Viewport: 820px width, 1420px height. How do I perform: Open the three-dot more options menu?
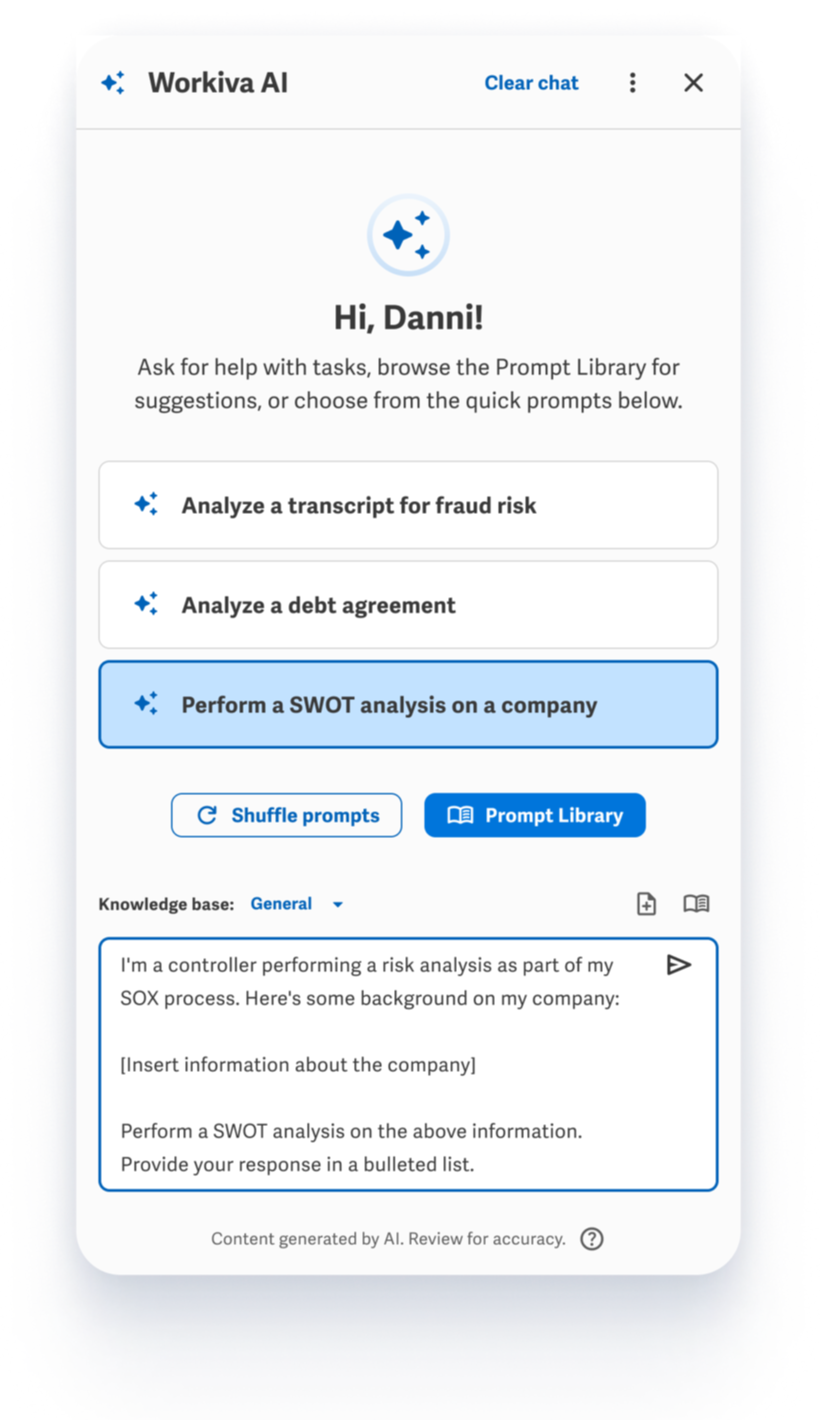[632, 83]
